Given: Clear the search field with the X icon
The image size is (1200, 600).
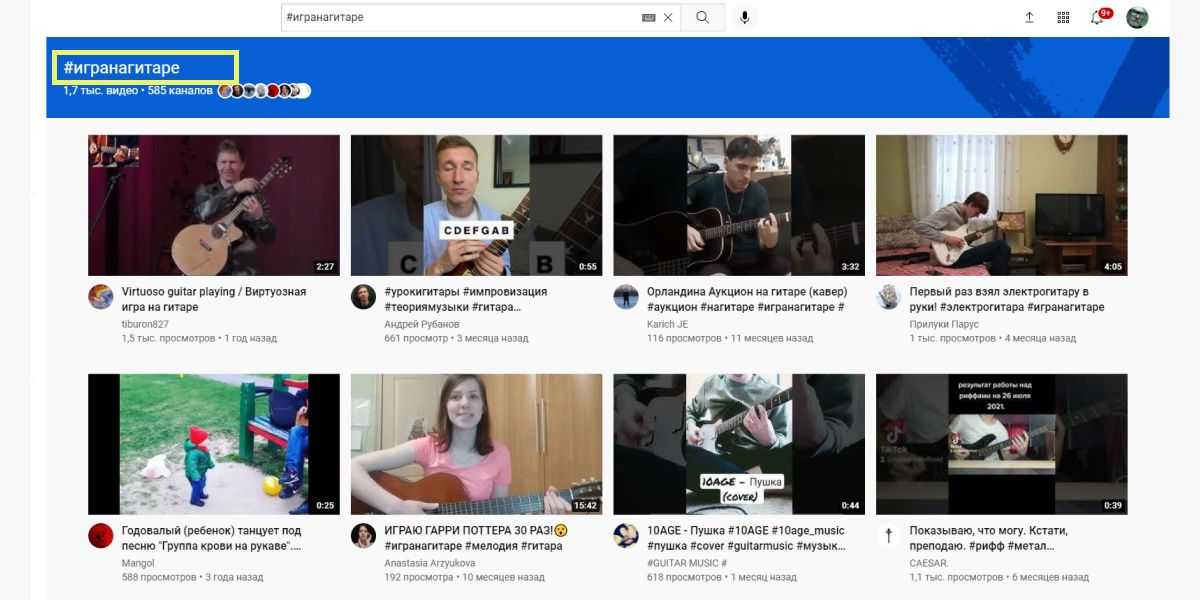Looking at the screenshot, I should pyautogui.click(x=668, y=17).
